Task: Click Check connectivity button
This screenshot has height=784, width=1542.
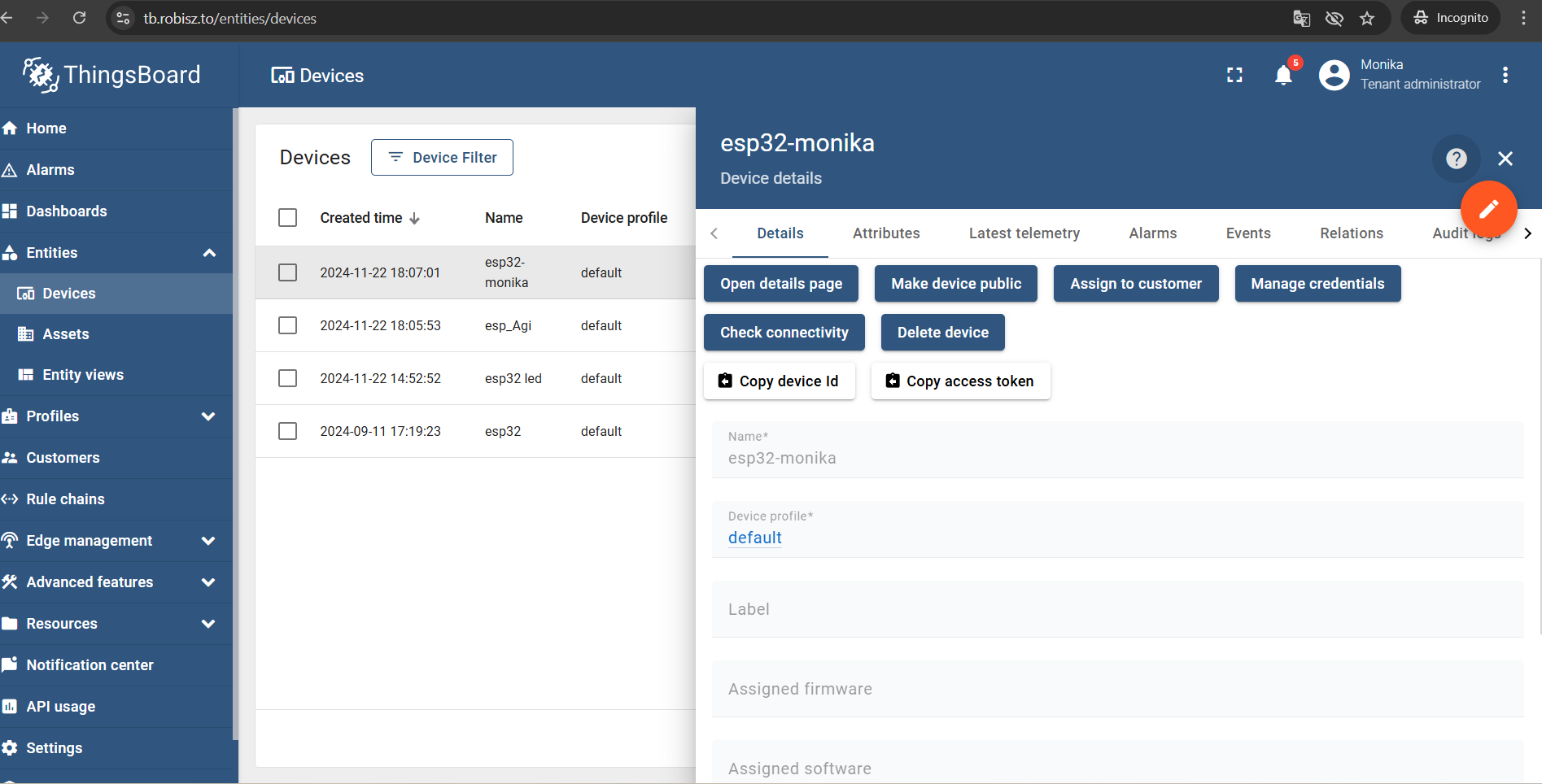Action: coord(784,333)
